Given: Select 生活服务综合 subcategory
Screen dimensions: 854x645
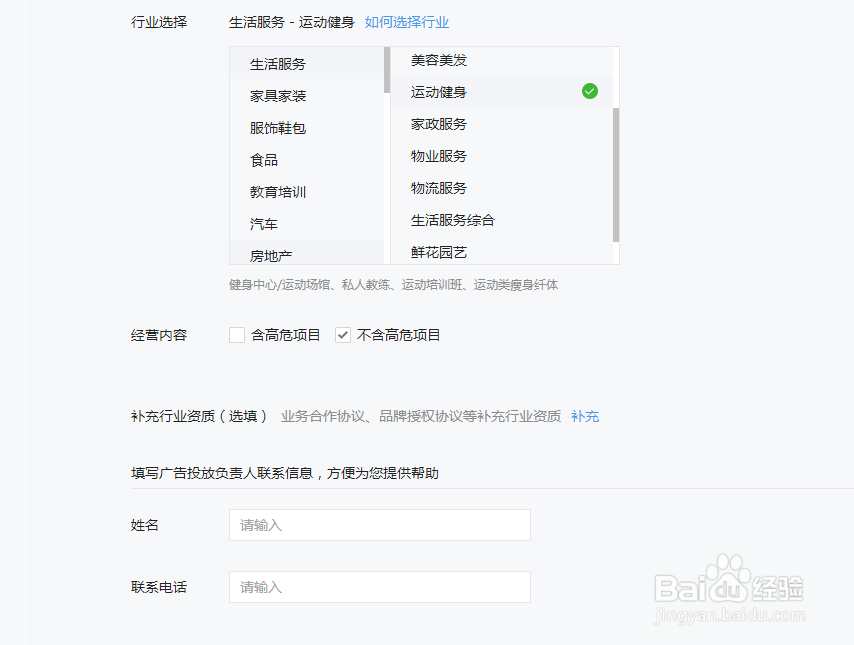Looking at the screenshot, I should [502, 220].
